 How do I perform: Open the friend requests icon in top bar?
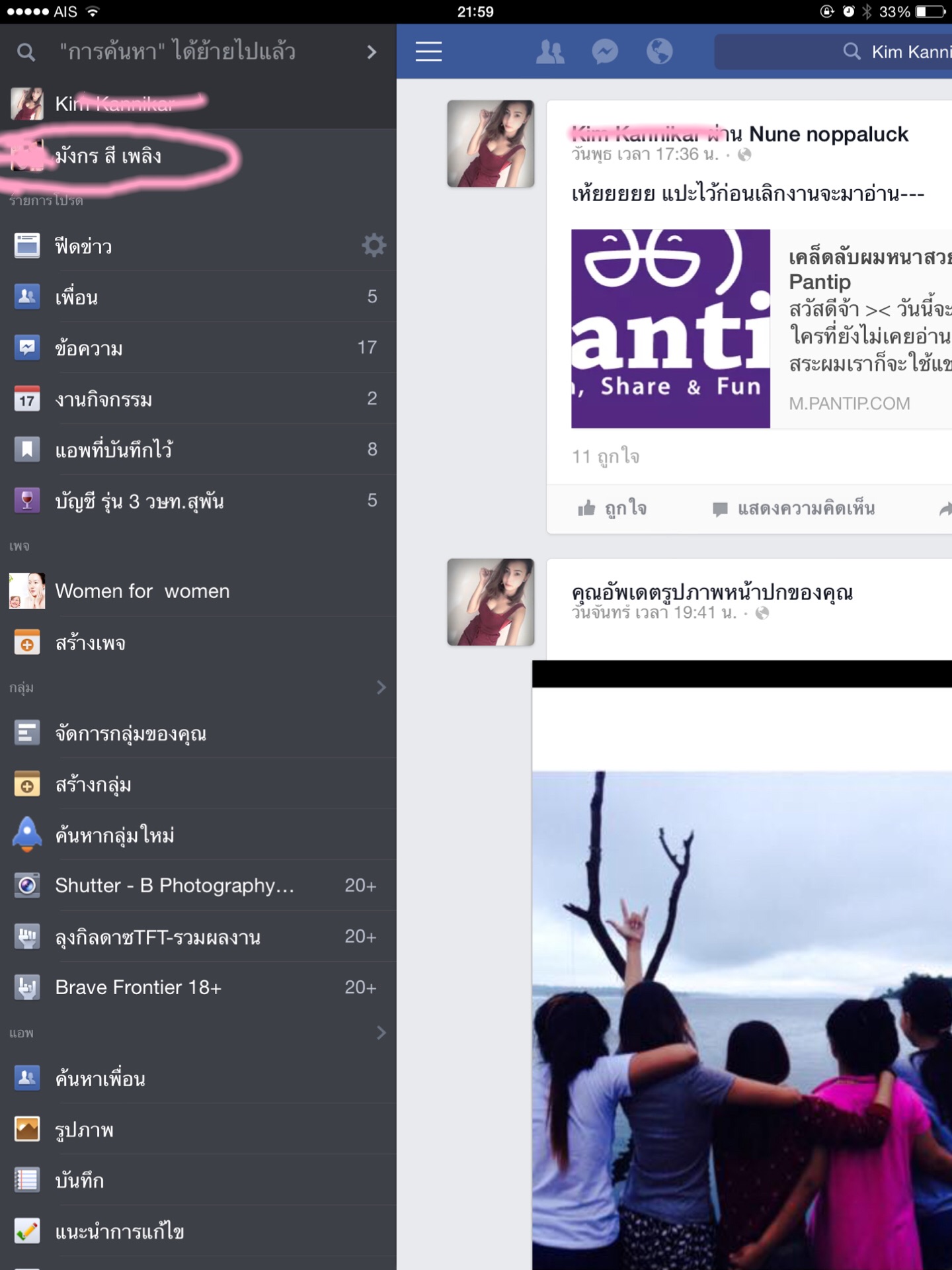[x=549, y=52]
